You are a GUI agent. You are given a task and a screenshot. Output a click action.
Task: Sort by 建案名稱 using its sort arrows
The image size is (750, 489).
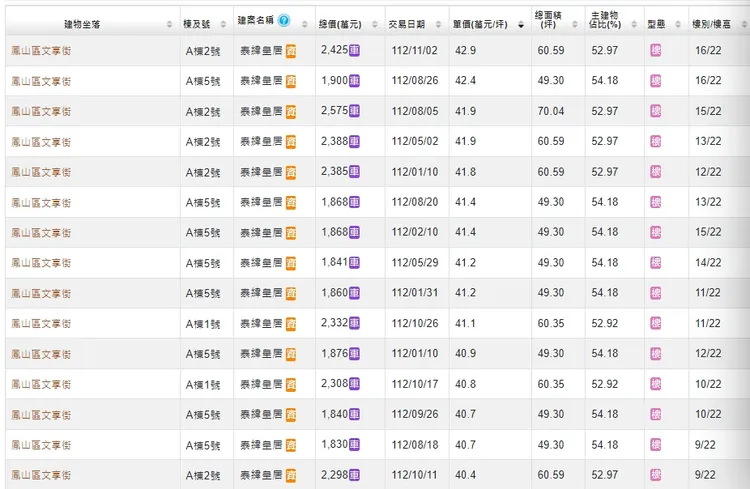[x=305, y=24]
